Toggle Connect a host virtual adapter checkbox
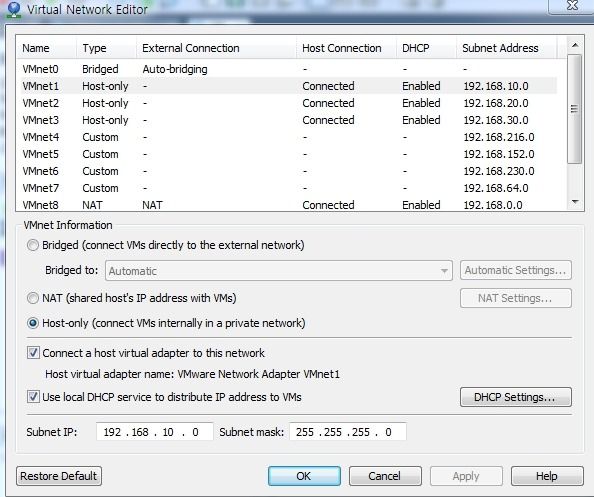594x497 pixels. point(33,353)
